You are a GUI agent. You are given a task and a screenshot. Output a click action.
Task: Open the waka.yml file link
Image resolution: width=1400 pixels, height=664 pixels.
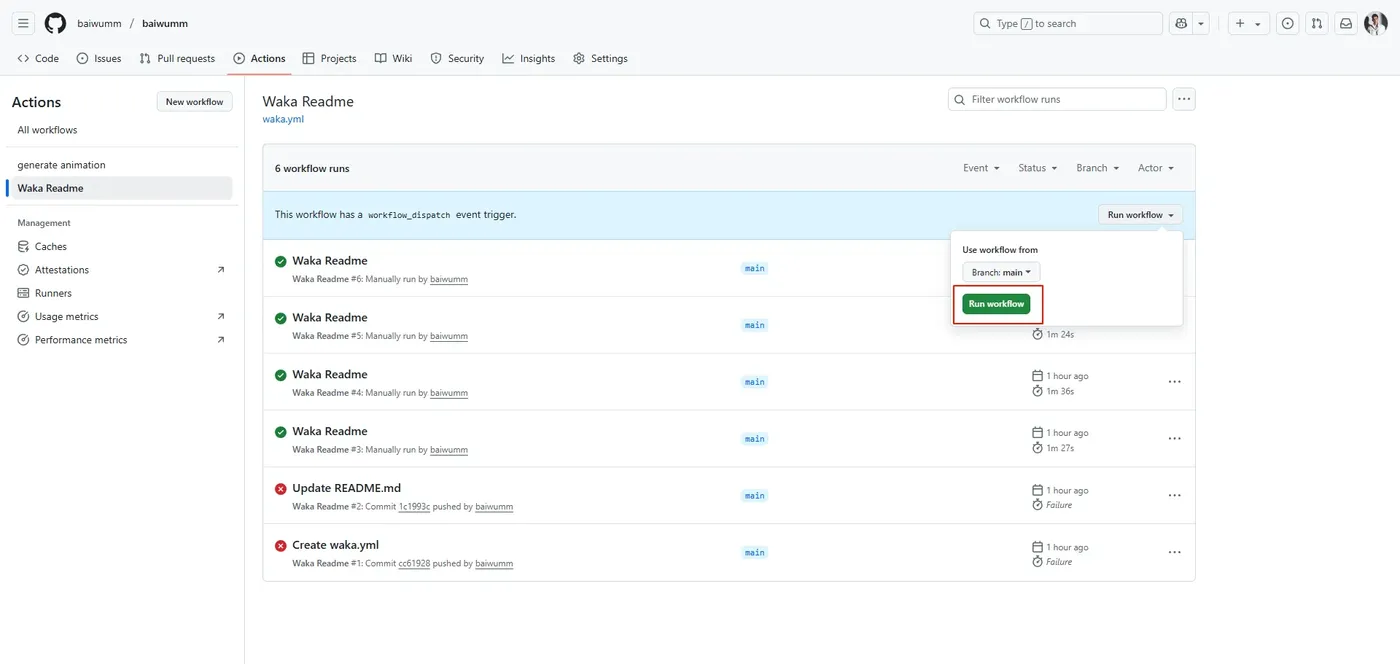click(x=283, y=119)
